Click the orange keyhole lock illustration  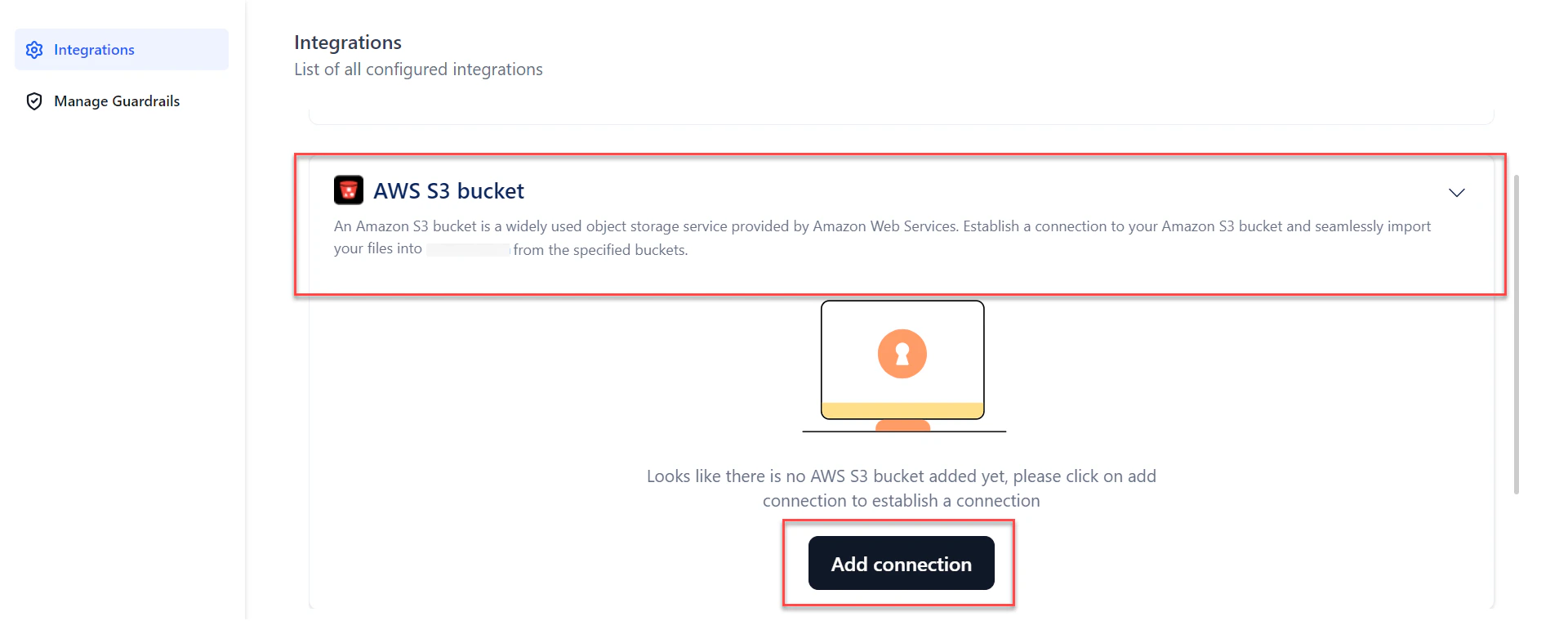[902, 354]
